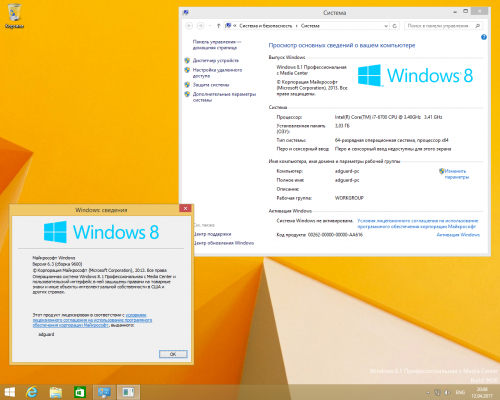The image size is (500, 400).
Task: Open the license terms link in activation section
Action: 418,223
